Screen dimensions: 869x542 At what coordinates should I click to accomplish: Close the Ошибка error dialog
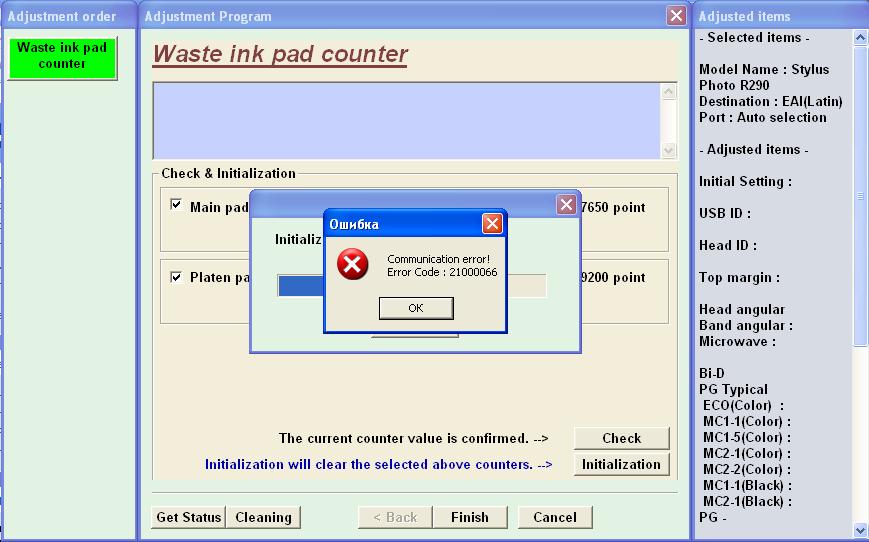[492, 223]
